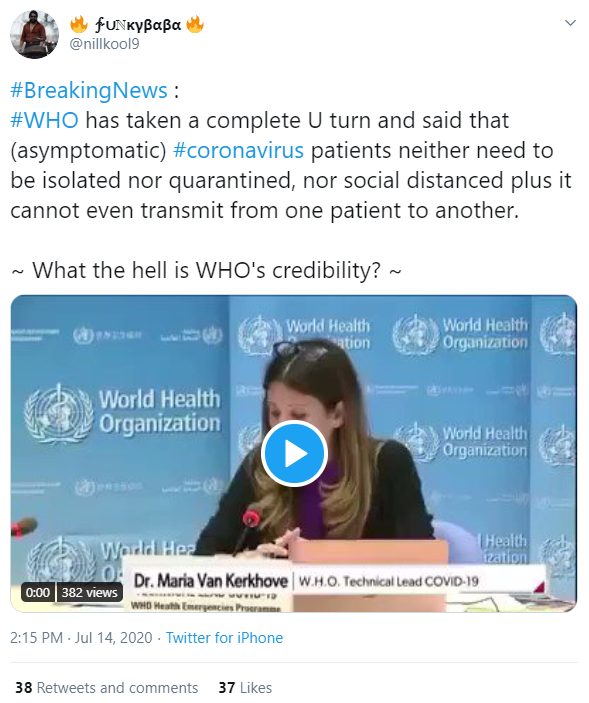Click the large World Health Organization logo in video
This screenshot has height=703, width=589.
122,412
